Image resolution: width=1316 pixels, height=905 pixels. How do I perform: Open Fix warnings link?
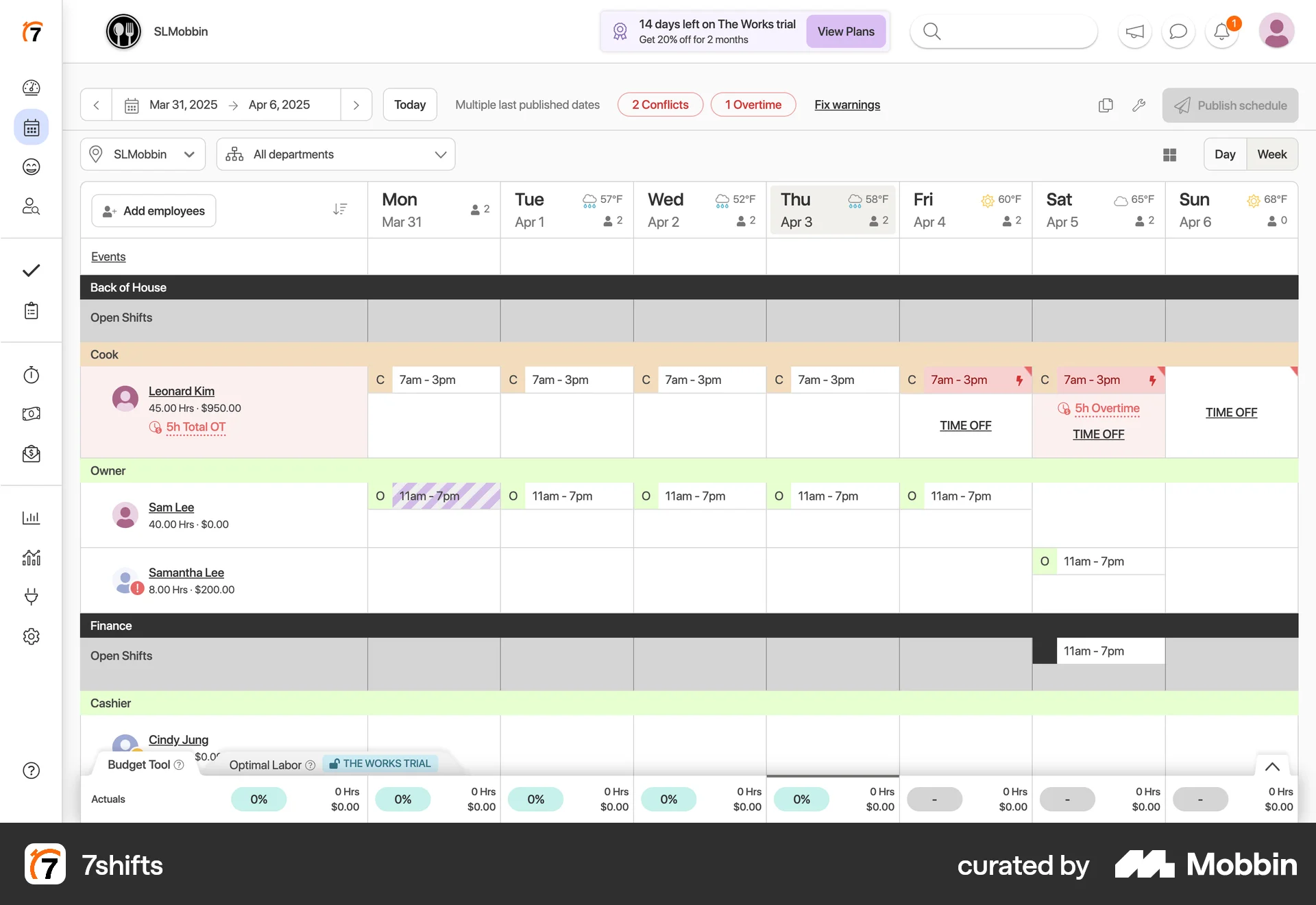pos(847,104)
